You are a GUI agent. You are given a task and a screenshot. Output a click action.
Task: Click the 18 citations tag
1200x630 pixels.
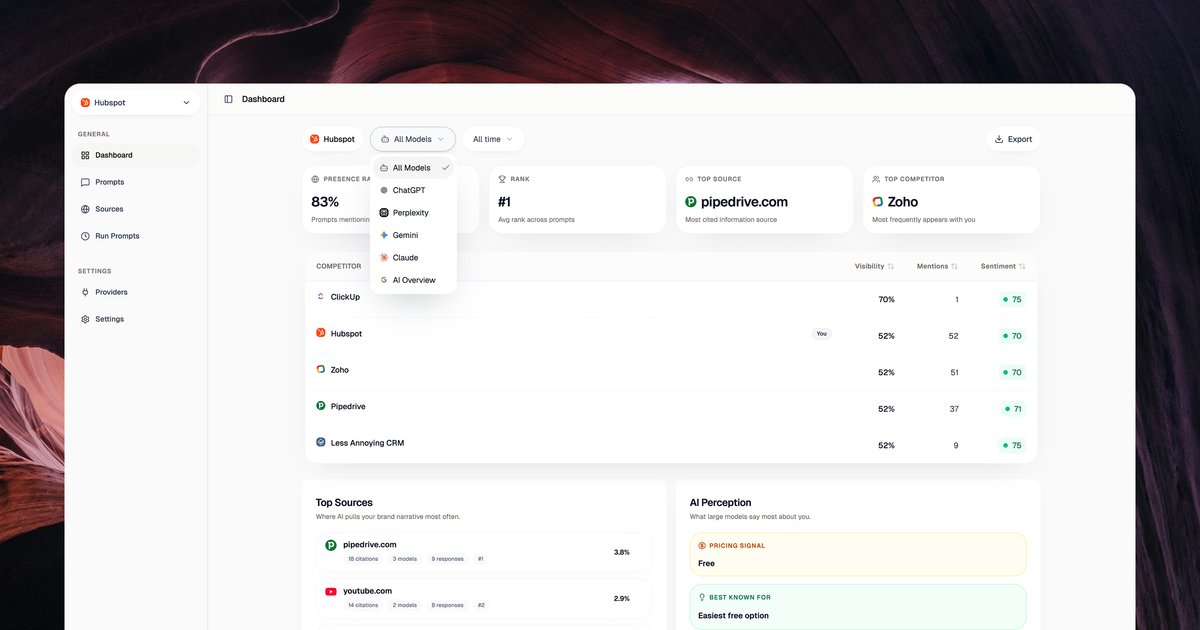pyautogui.click(x=363, y=559)
